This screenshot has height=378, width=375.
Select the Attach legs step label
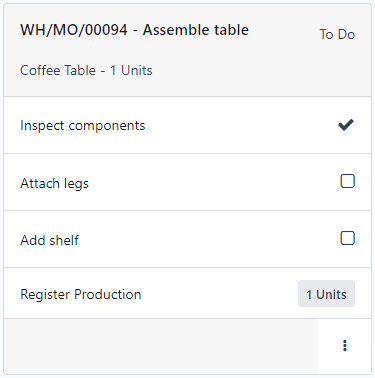tap(54, 183)
